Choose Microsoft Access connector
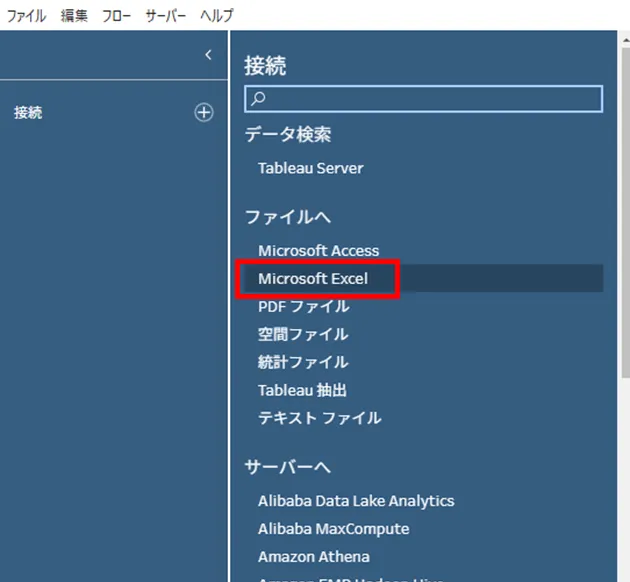Image resolution: width=630 pixels, height=582 pixels. (318, 250)
